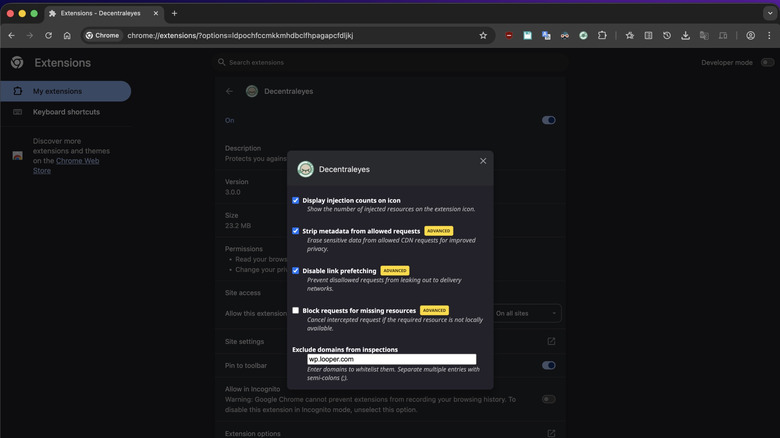
Task: Bookmark this page with the star icon
Action: (483, 35)
